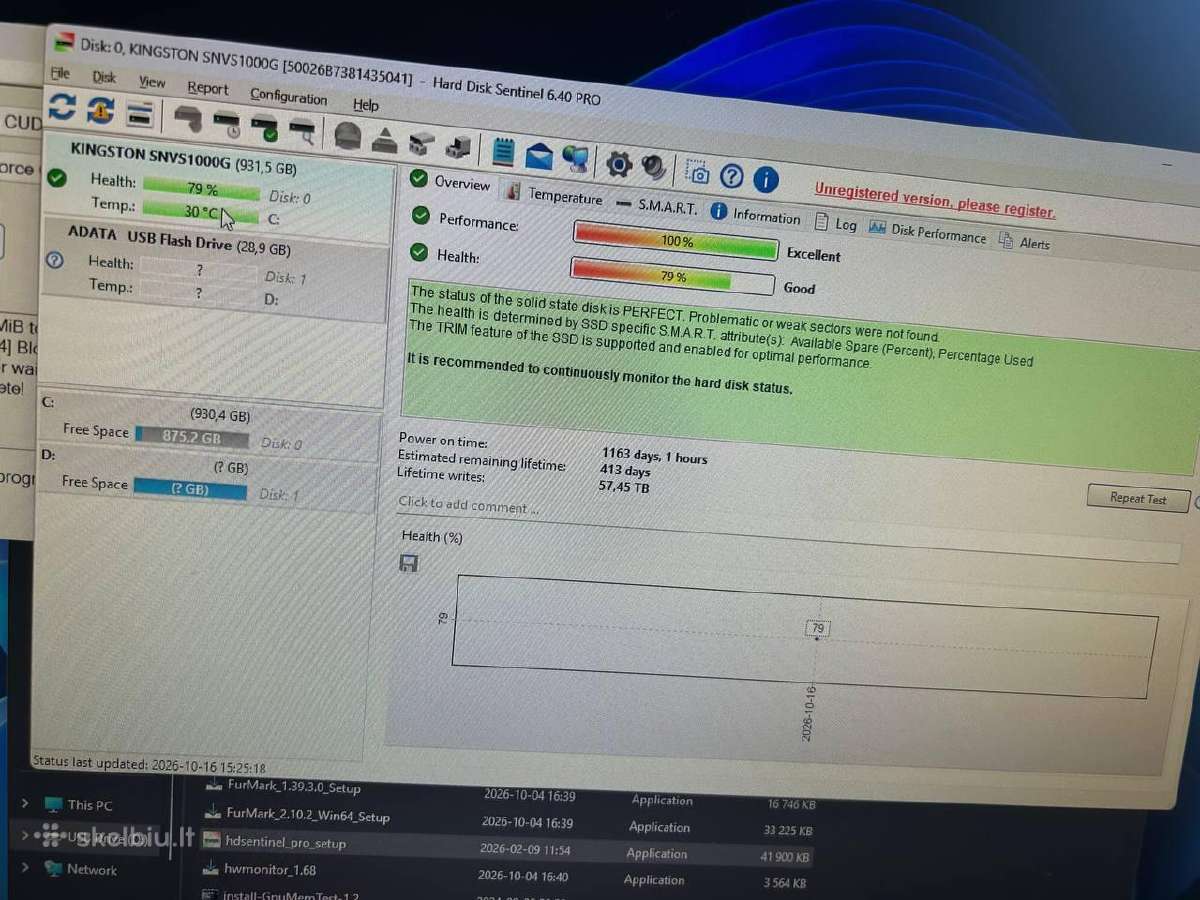
Task: Open the Disk Performance tab
Action: coord(927,232)
